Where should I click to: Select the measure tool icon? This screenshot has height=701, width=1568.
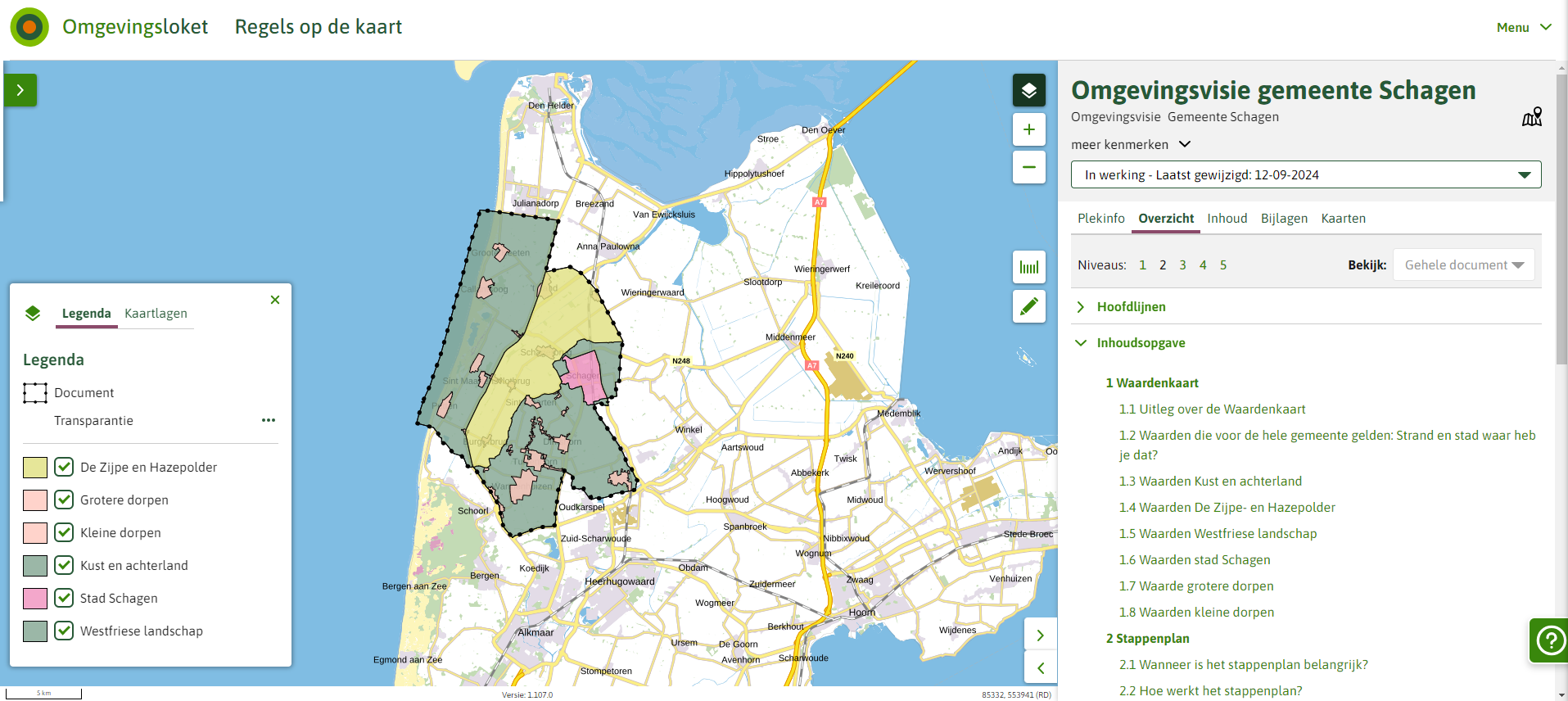point(1029,267)
